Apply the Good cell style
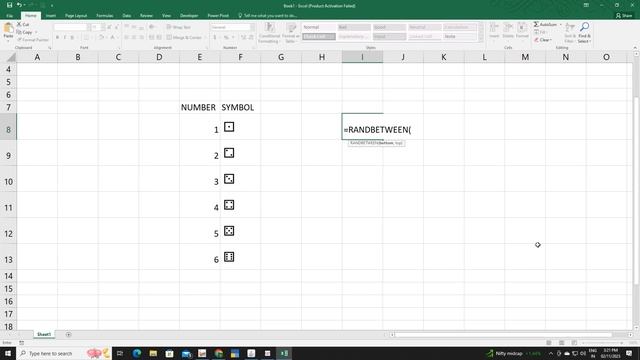640x360 pixels. [389, 27]
